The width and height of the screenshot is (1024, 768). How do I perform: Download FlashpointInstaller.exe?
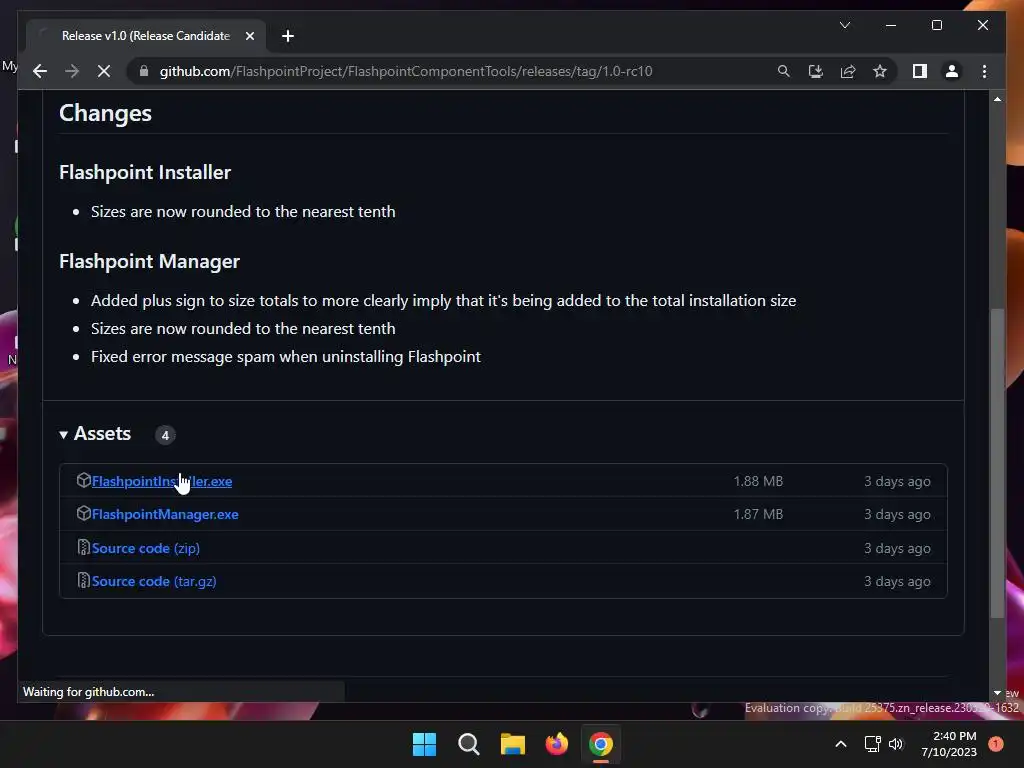[161, 481]
